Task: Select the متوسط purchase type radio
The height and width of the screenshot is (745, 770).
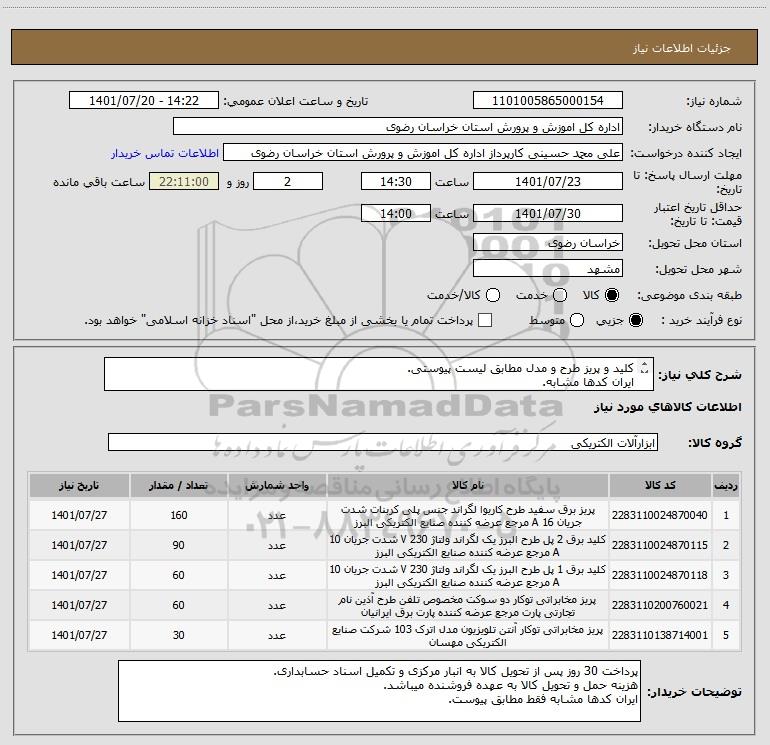Action: pos(577,320)
